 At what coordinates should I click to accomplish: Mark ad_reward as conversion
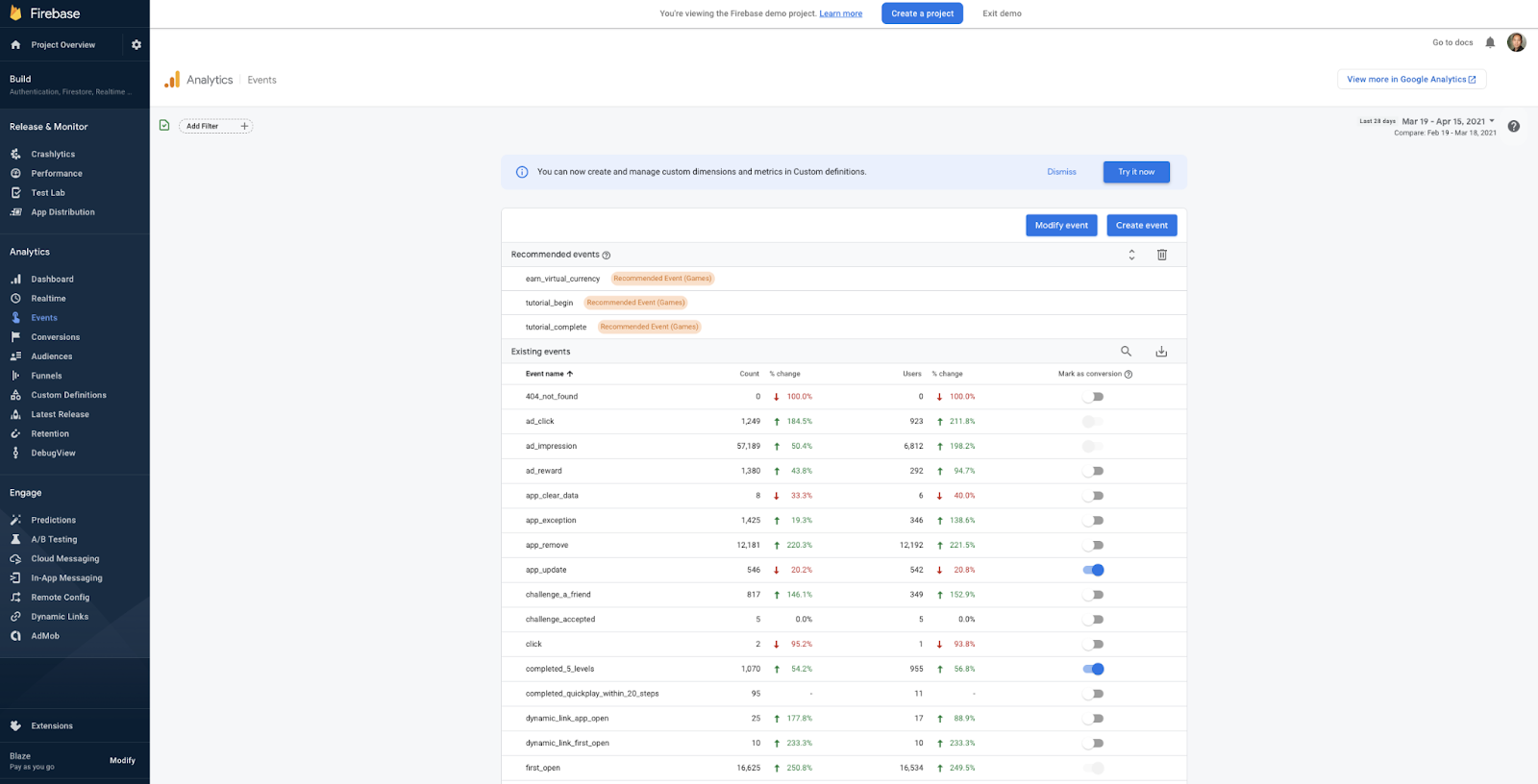point(1093,471)
